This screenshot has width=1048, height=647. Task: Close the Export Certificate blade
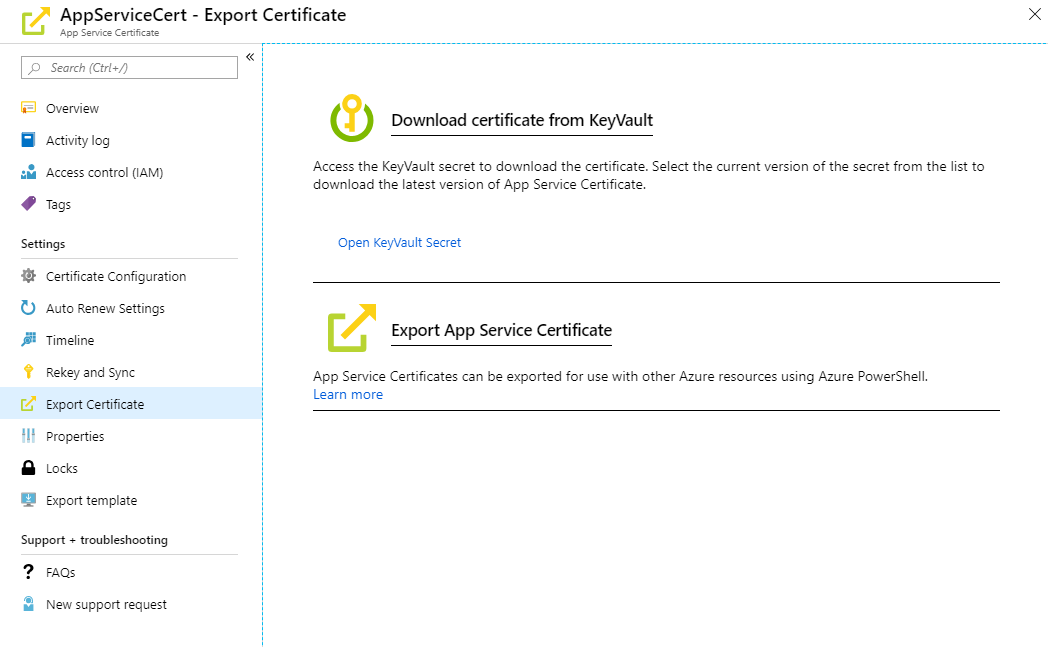coord(1034,13)
